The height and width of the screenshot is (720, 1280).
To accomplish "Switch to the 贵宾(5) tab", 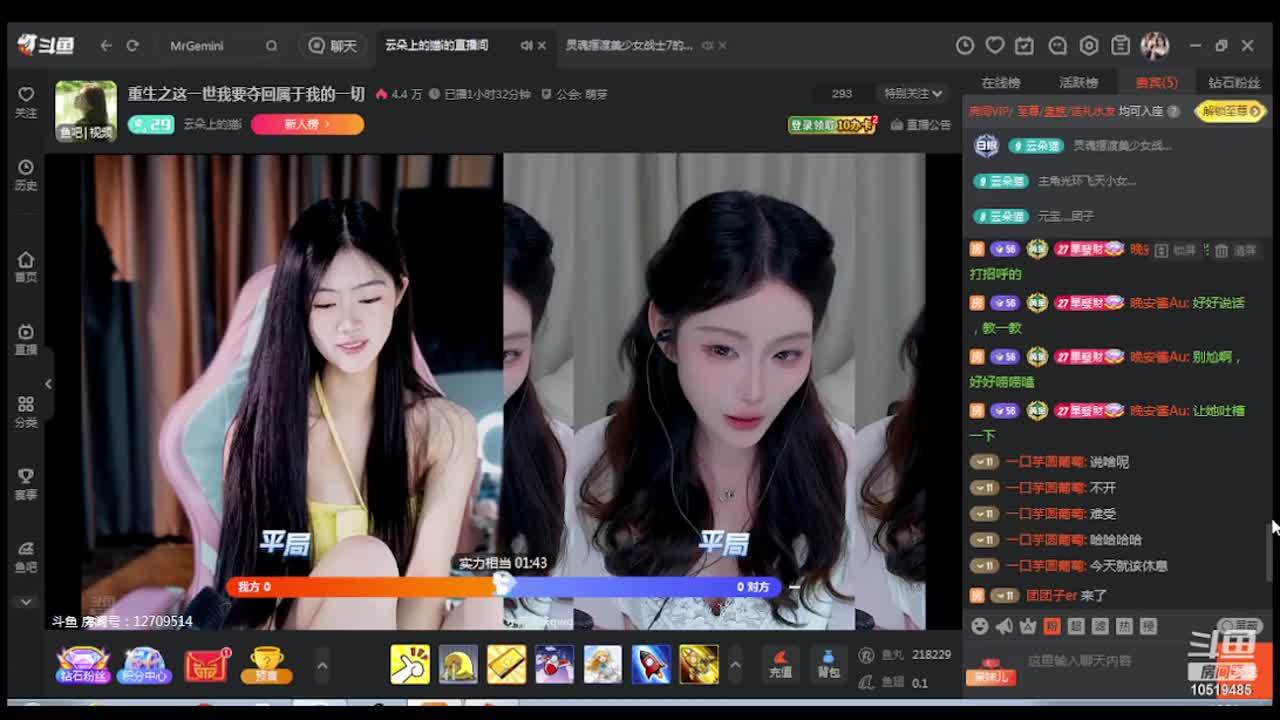I will tap(1156, 83).
